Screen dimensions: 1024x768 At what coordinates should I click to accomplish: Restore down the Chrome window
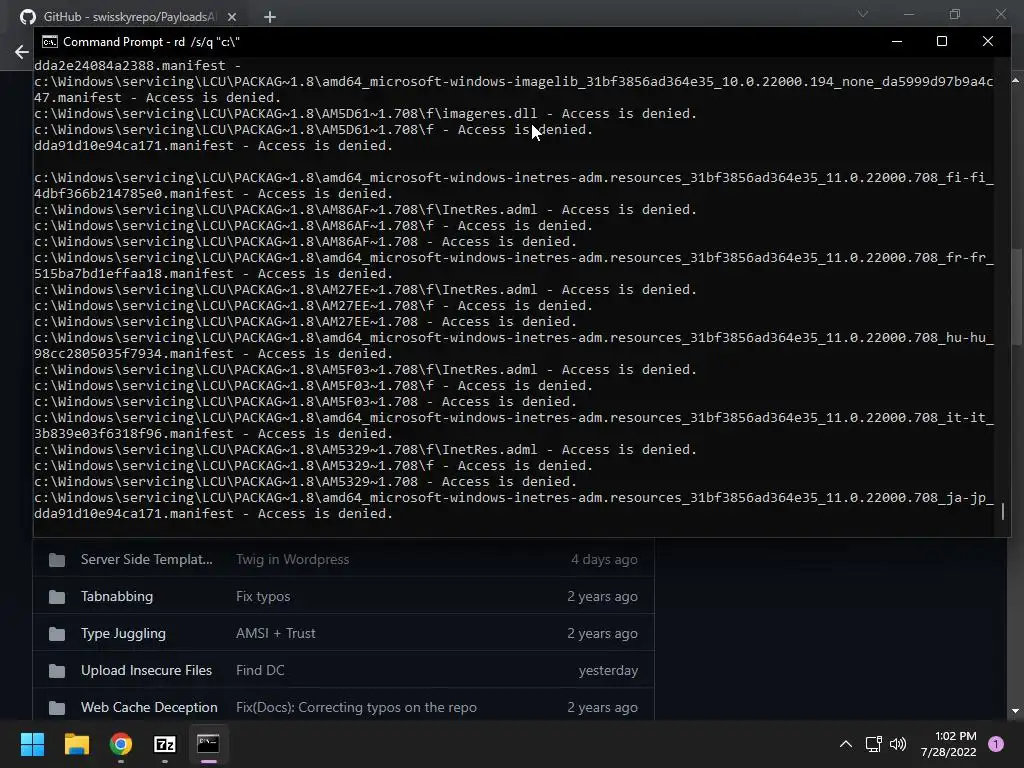(x=955, y=14)
